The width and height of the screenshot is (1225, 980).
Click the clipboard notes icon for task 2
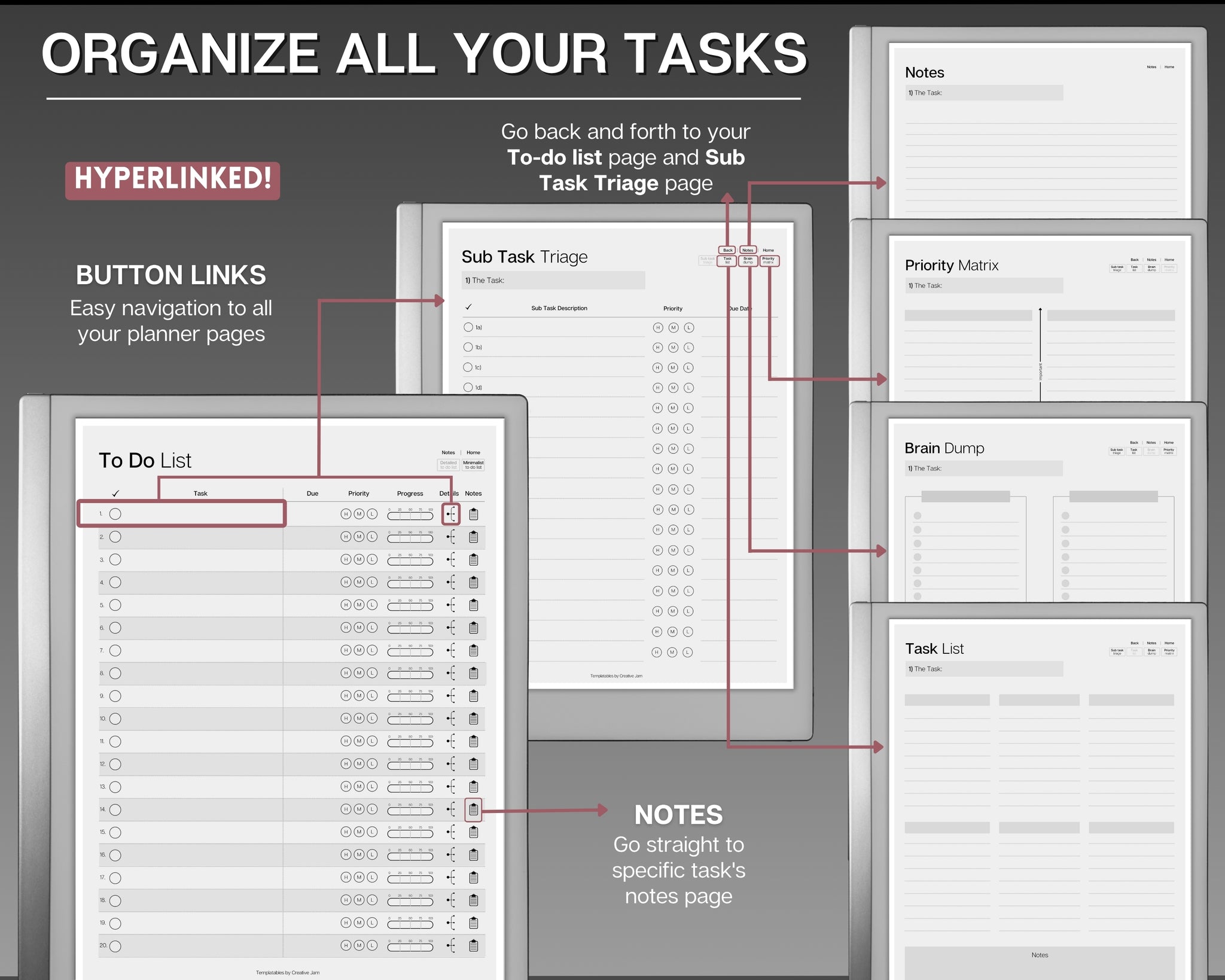473,537
